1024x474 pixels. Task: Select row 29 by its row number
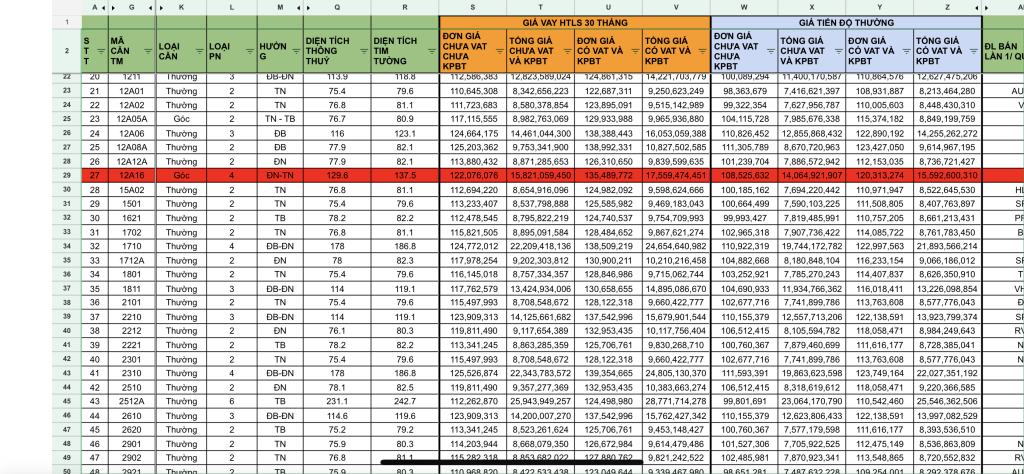67,175
